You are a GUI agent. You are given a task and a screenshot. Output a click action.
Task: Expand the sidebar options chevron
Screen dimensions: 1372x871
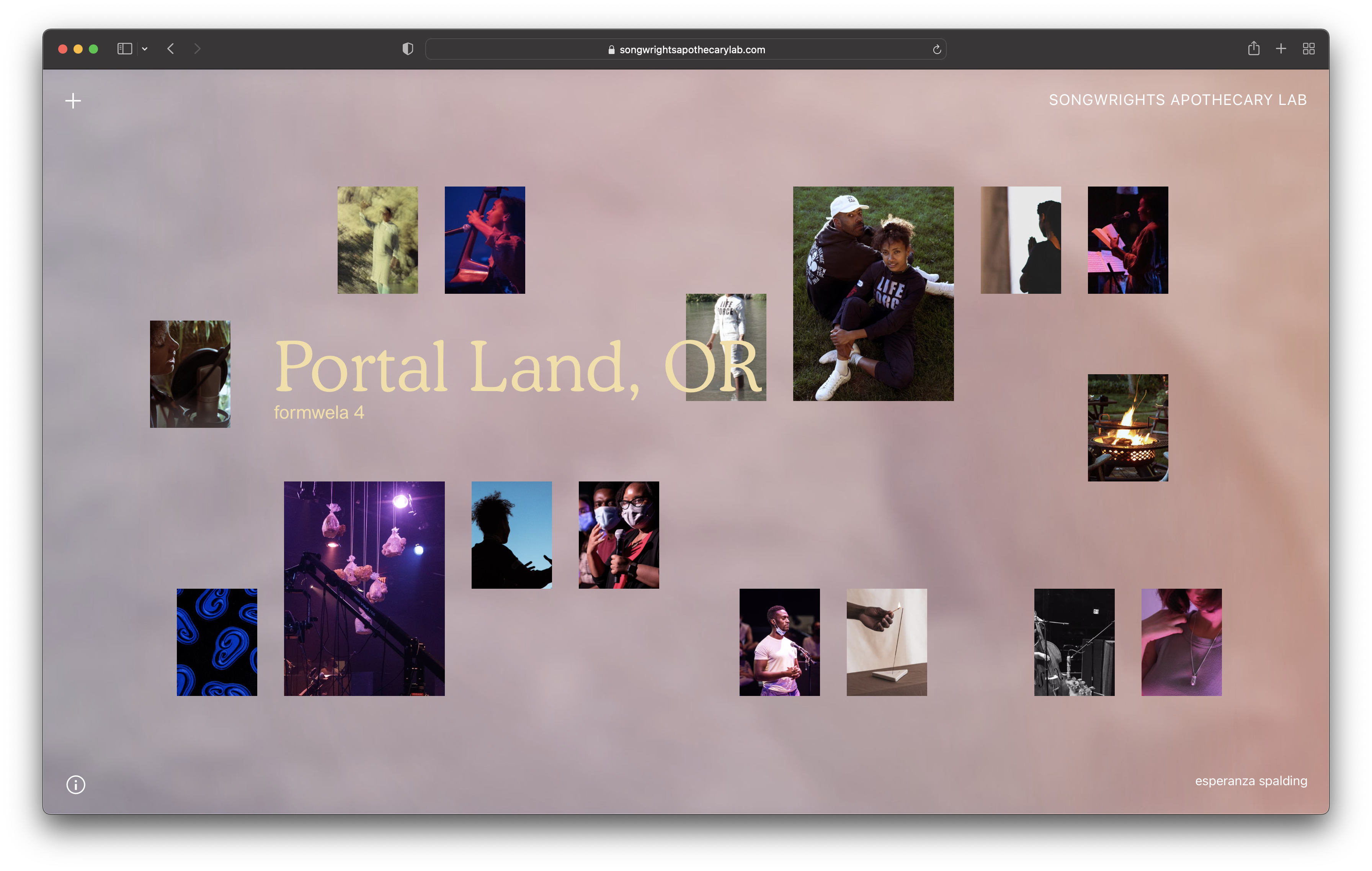pyautogui.click(x=145, y=49)
